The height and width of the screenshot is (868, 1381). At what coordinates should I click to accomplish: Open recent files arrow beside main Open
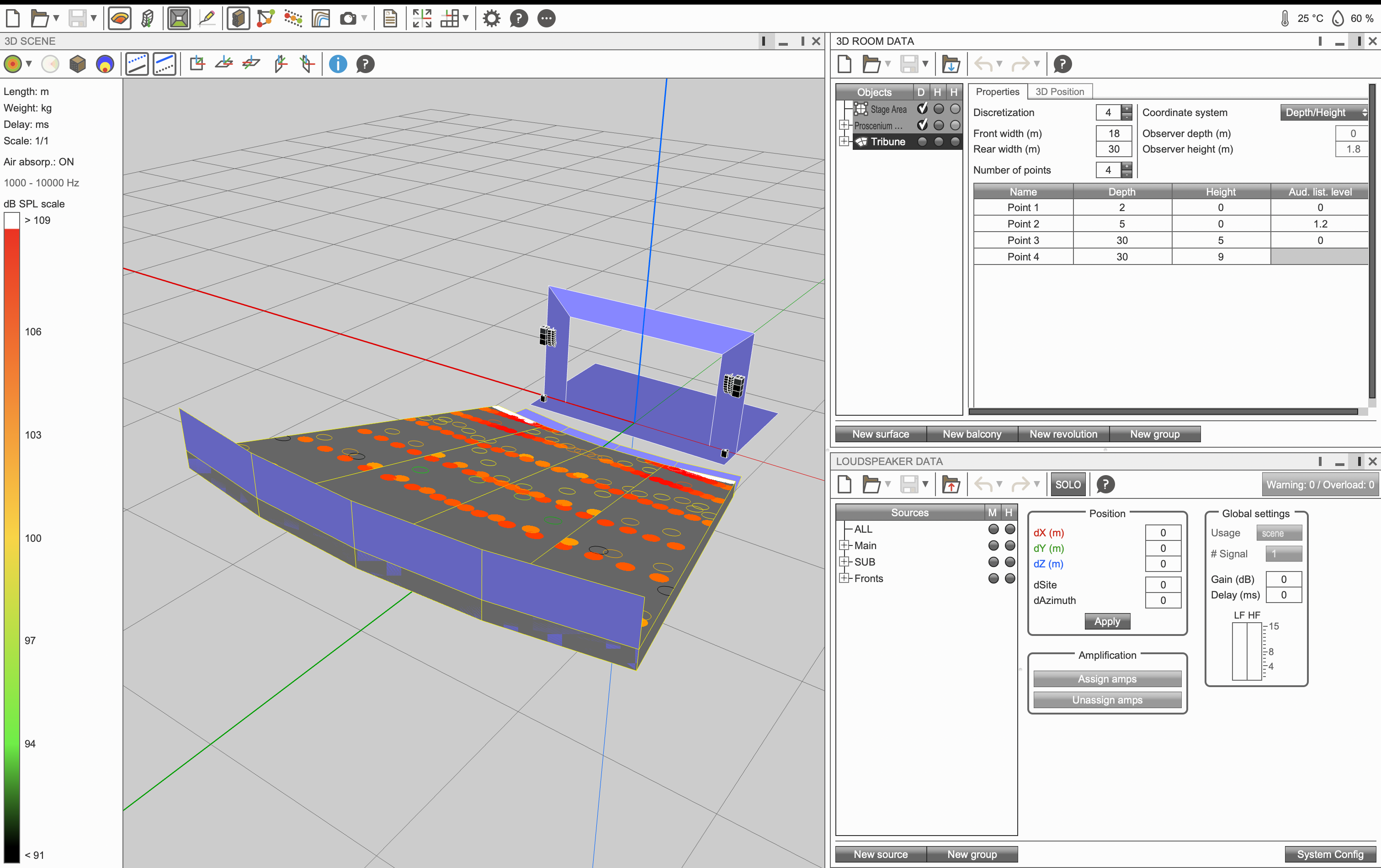56,18
